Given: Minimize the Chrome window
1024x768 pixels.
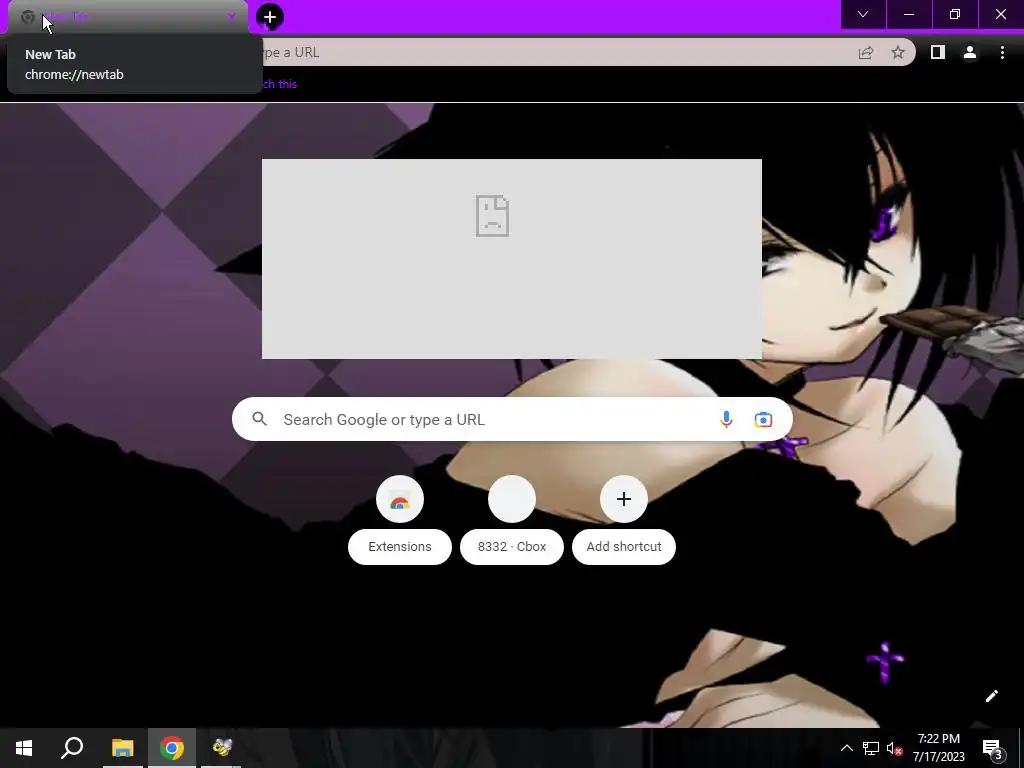Looking at the screenshot, I should [908, 14].
